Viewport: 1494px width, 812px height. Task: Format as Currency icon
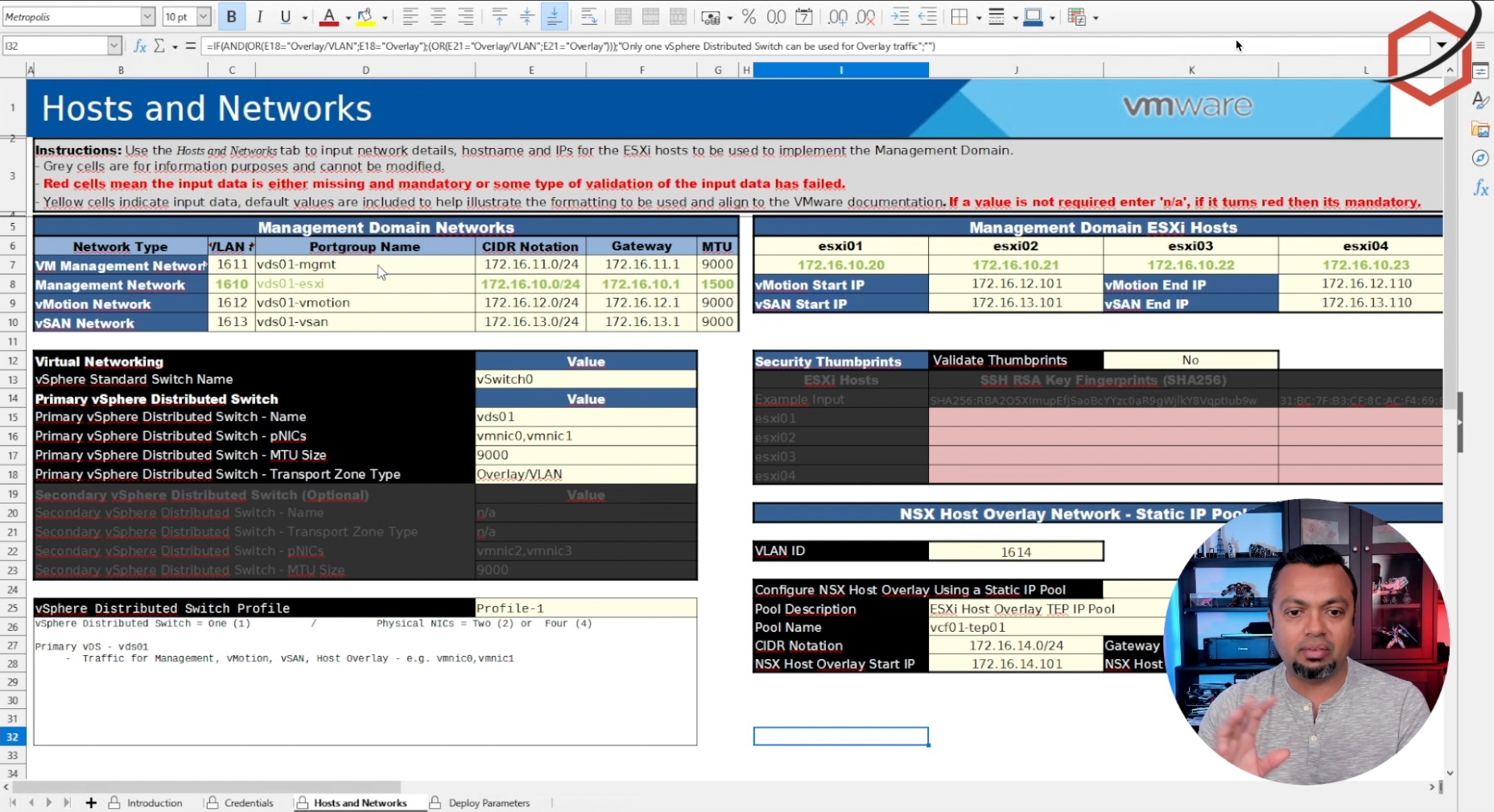point(710,17)
